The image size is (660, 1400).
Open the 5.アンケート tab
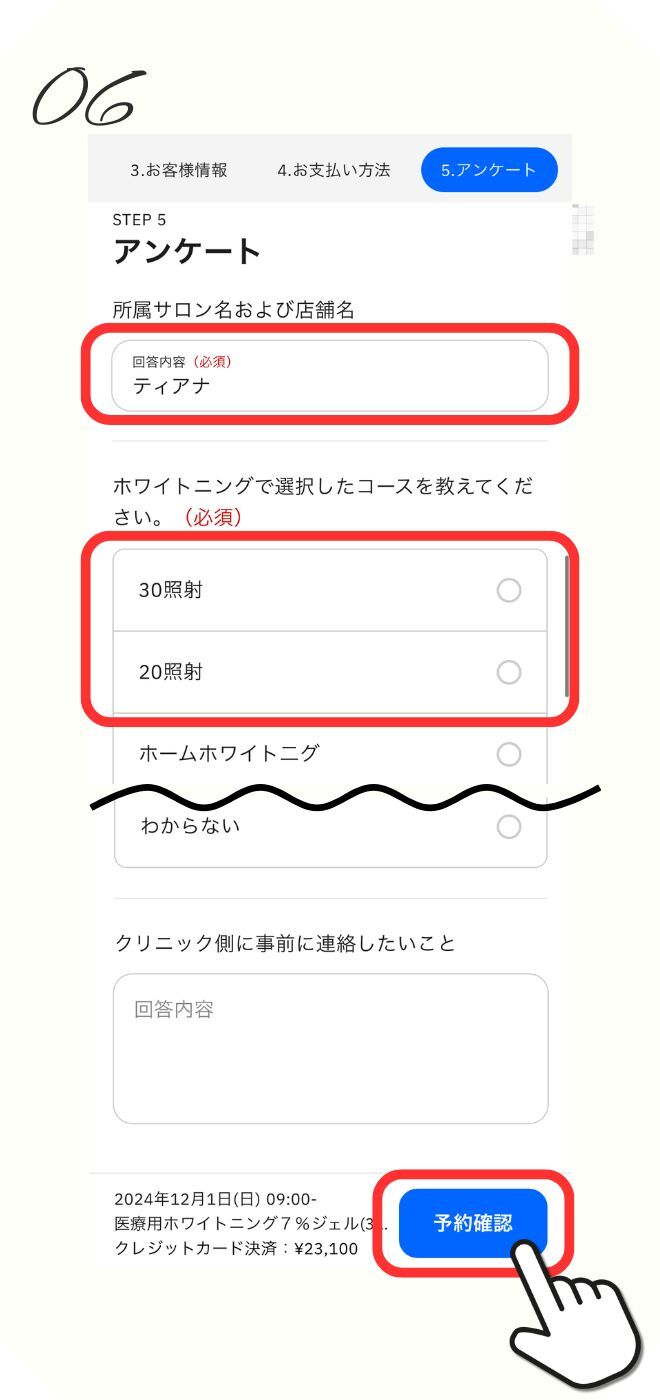pyautogui.click(x=489, y=170)
